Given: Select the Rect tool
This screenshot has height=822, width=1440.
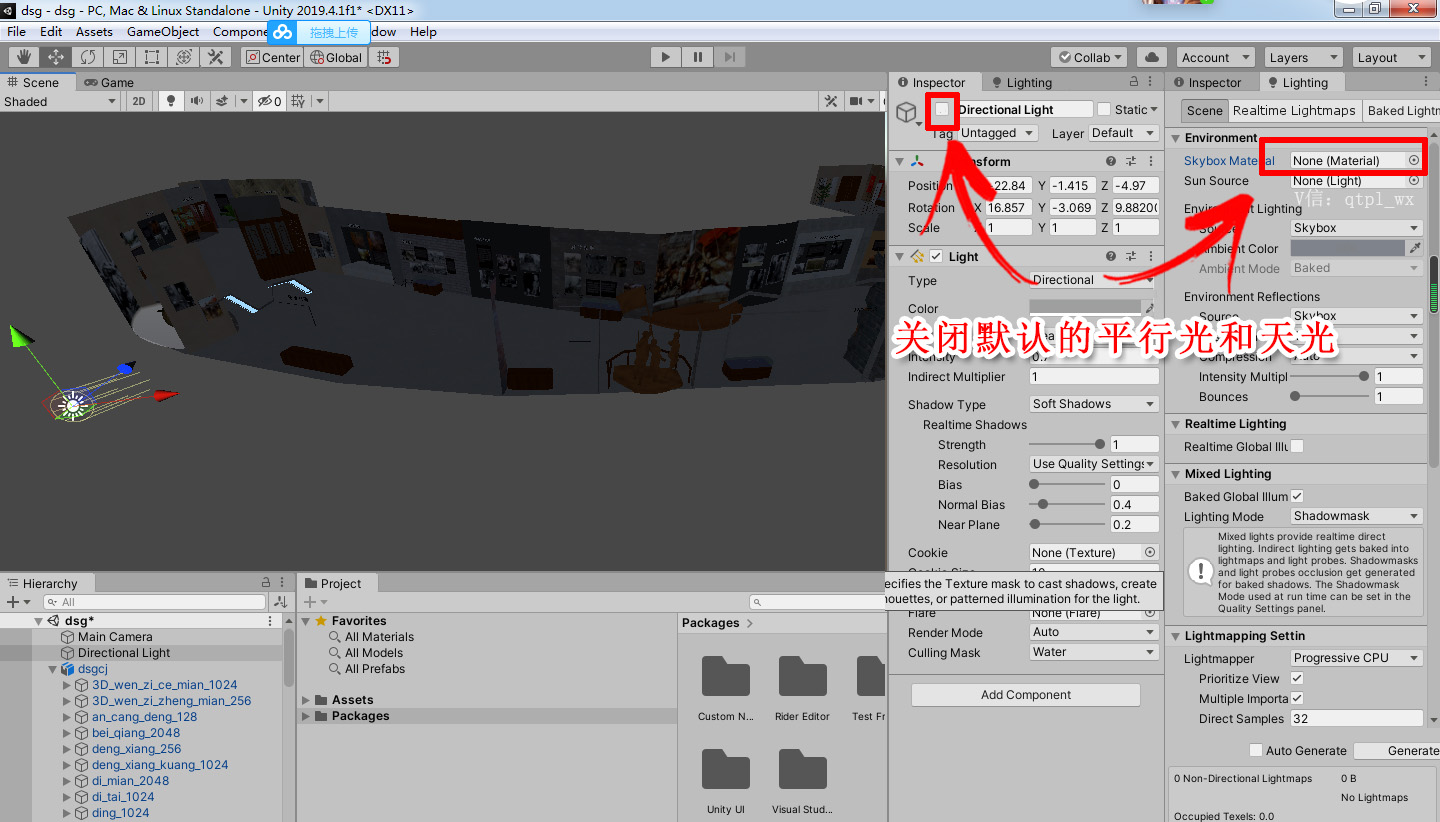Looking at the screenshot, I should click(152, 57).
